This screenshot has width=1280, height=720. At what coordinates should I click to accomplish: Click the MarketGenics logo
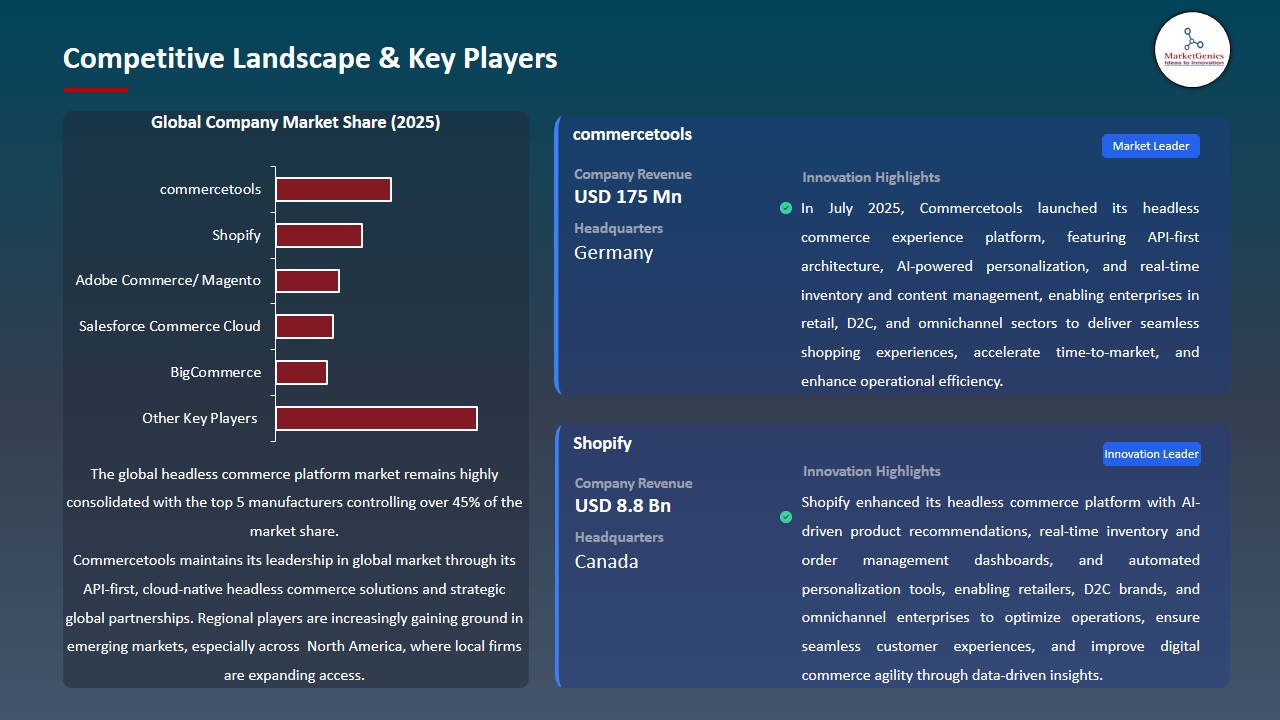[x=1192, y=49]
